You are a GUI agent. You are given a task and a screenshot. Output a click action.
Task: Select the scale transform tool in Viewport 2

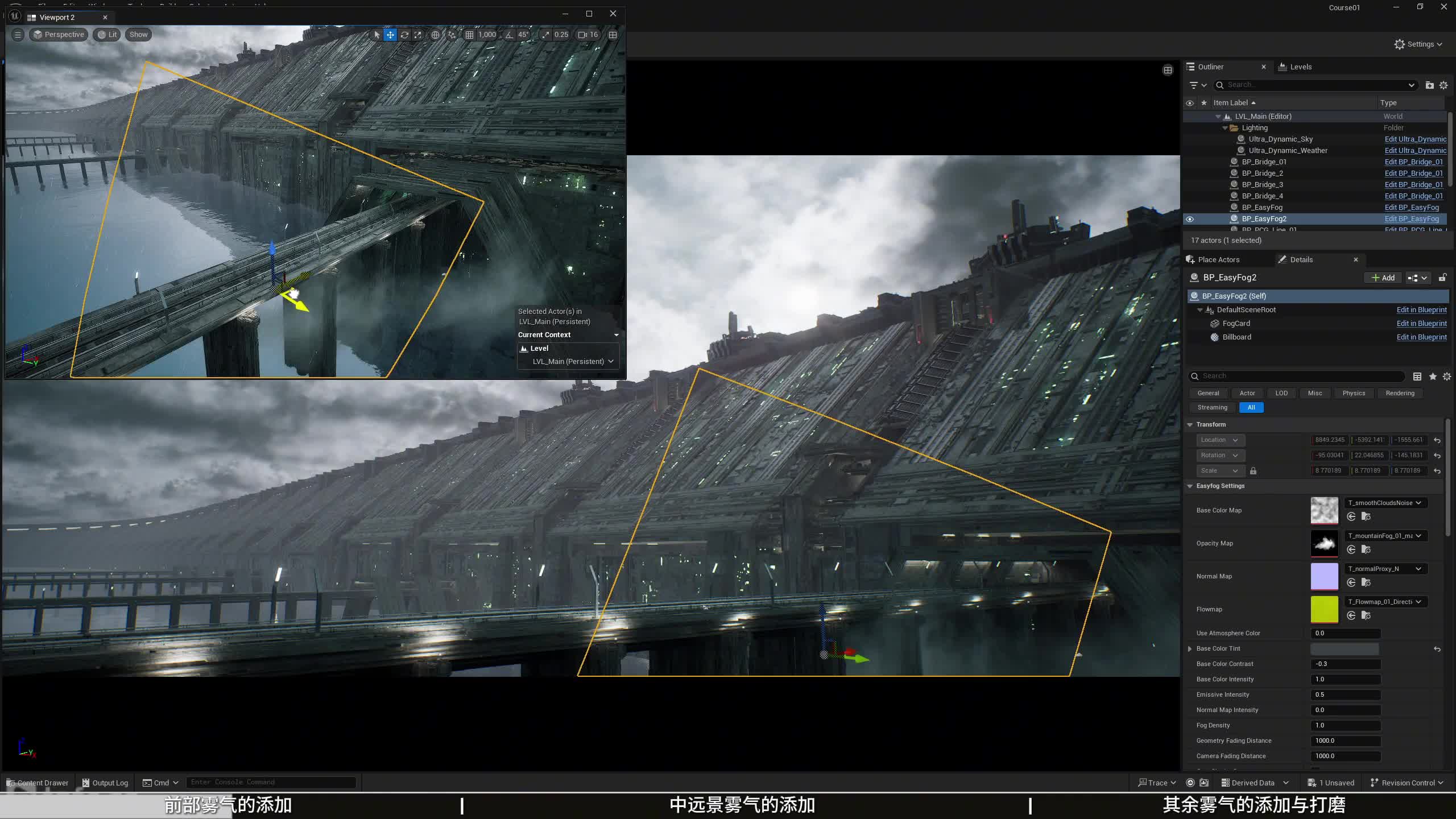[418, 35]
